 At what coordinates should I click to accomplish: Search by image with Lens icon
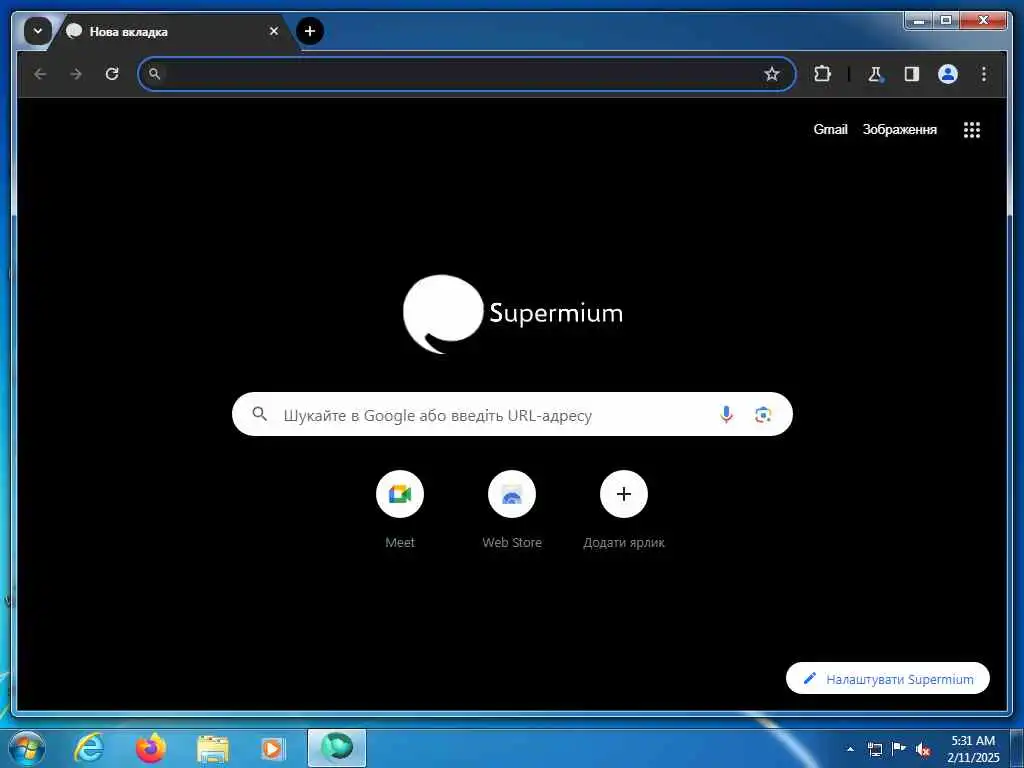763,414
